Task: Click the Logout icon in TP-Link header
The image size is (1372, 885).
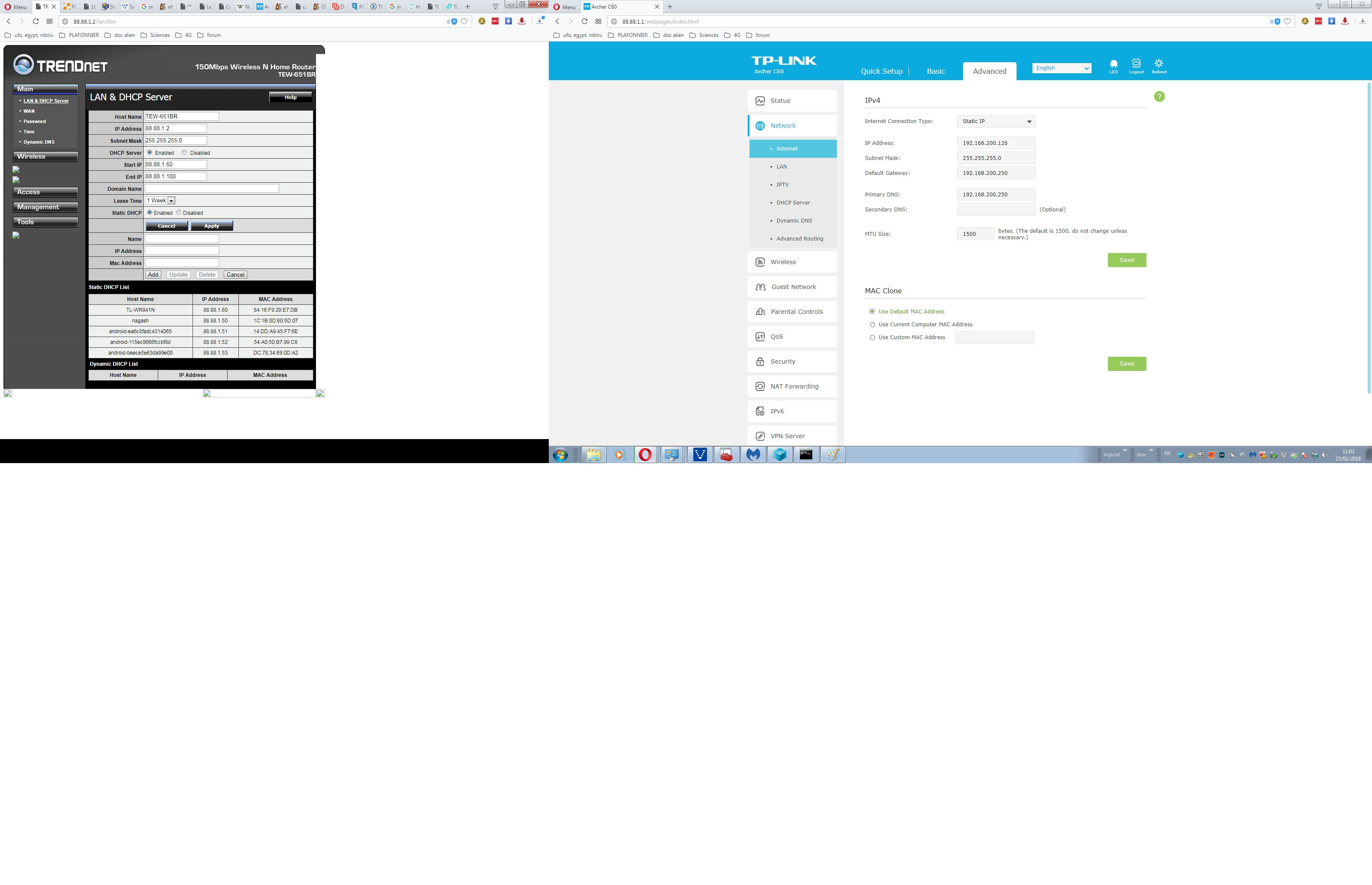Action: pyautogui.click(x=1136, y=66)
